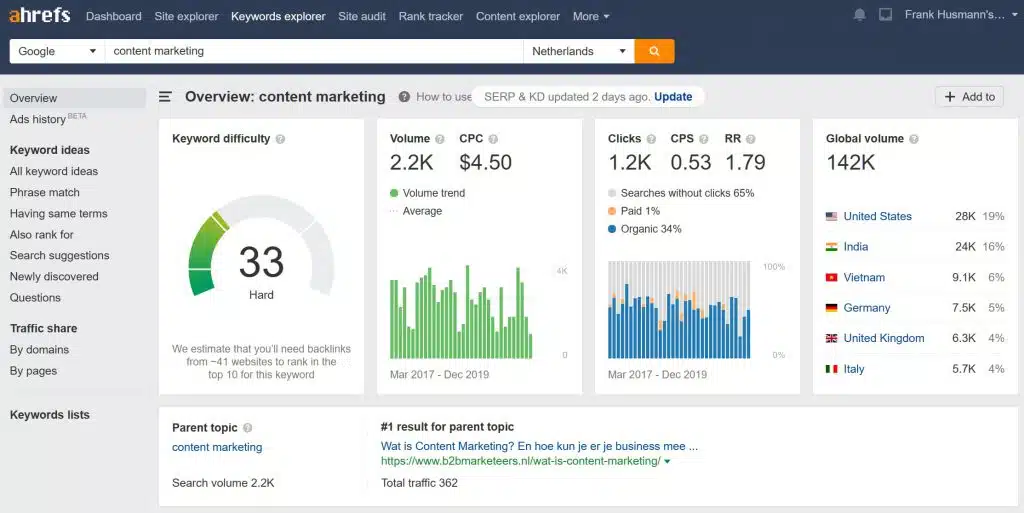Open the notifications bell icon

pos(860,16)
